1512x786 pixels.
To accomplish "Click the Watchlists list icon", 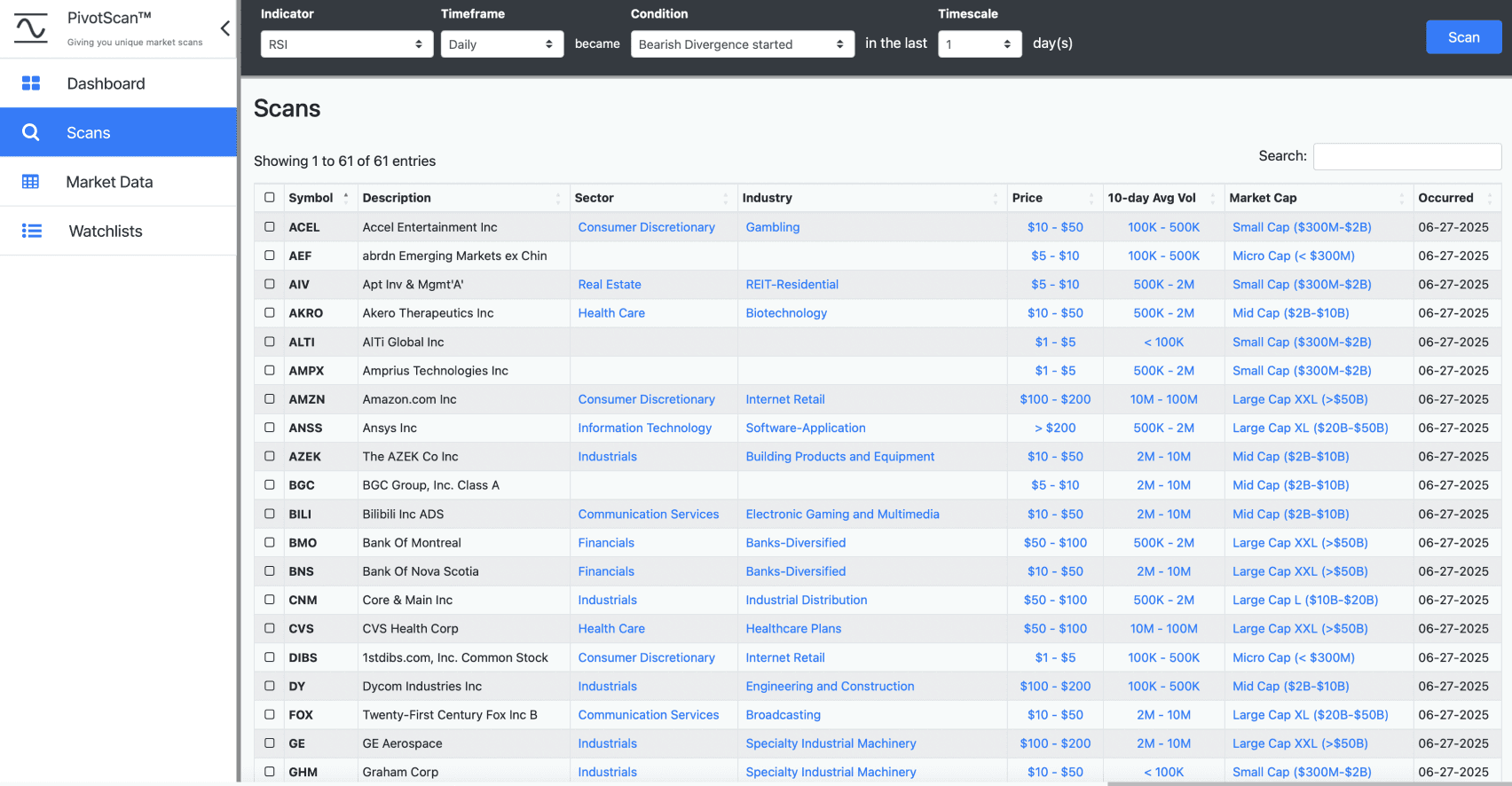I will click(x=31, y=231).
